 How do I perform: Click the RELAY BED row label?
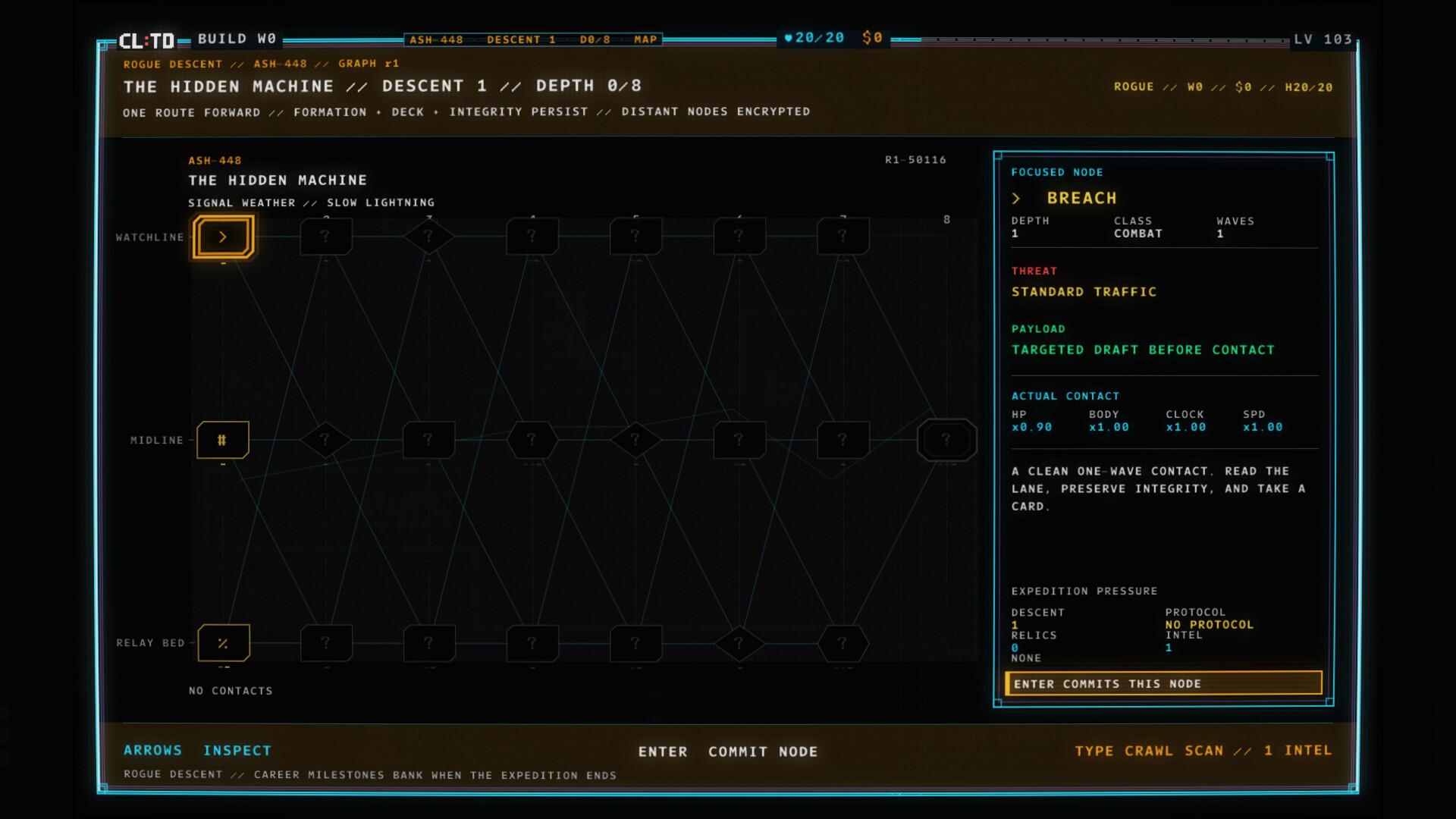click(150, 643)
